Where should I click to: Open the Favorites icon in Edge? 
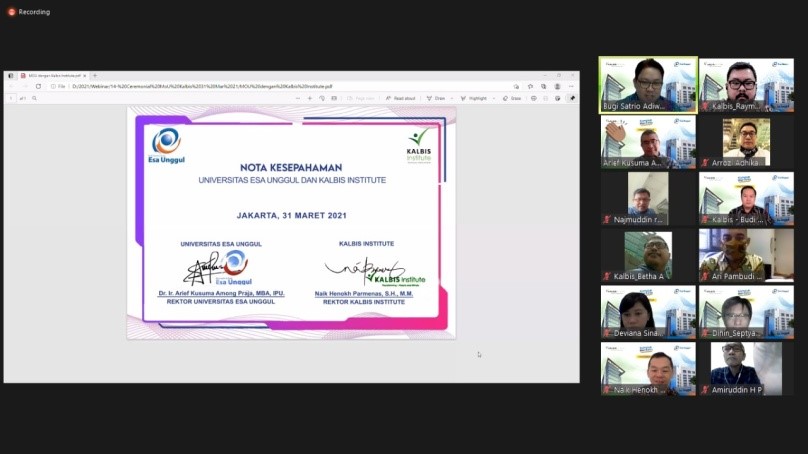point(530,87)
